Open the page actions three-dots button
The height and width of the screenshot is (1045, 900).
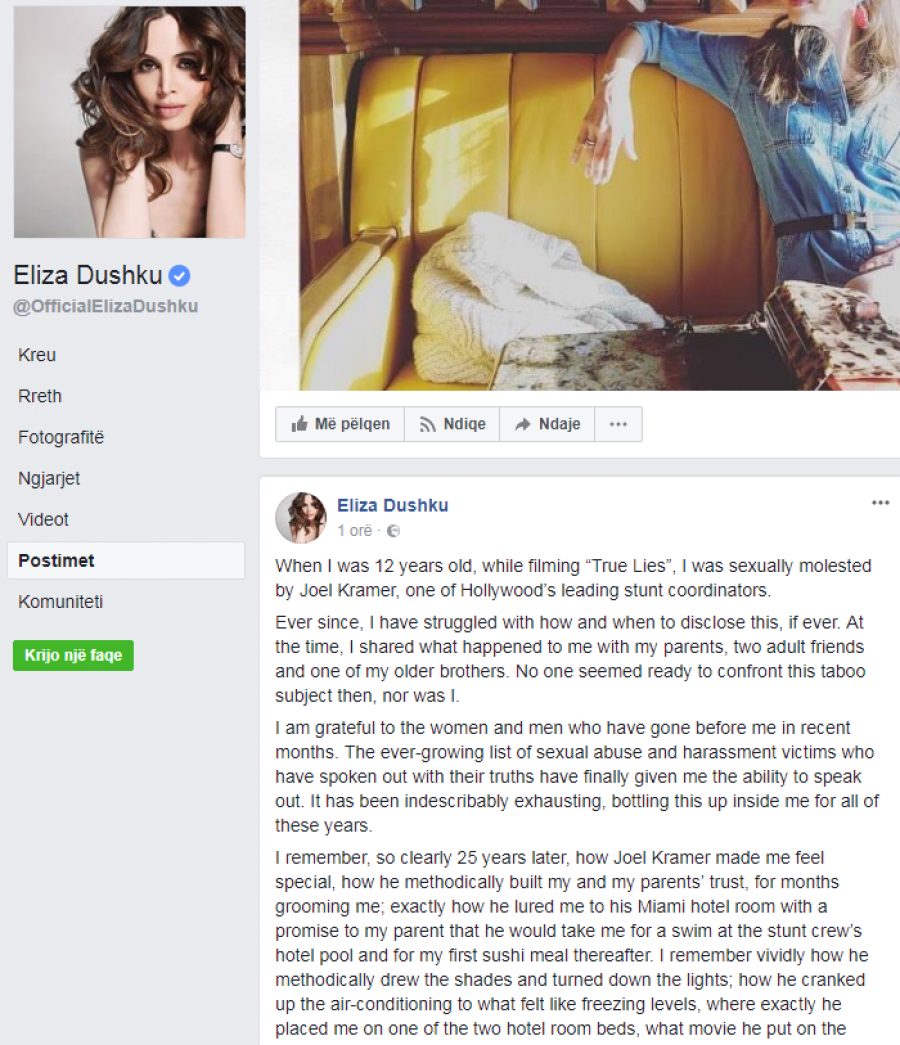click(x=618, y=424)
